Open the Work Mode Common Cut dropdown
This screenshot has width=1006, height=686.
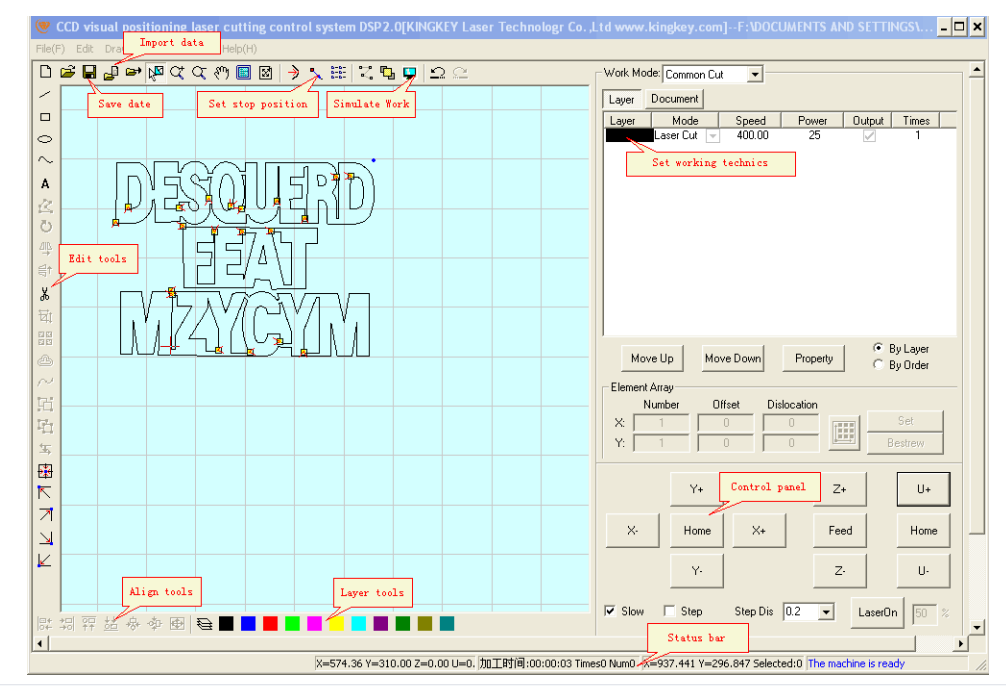coord(755,74)
